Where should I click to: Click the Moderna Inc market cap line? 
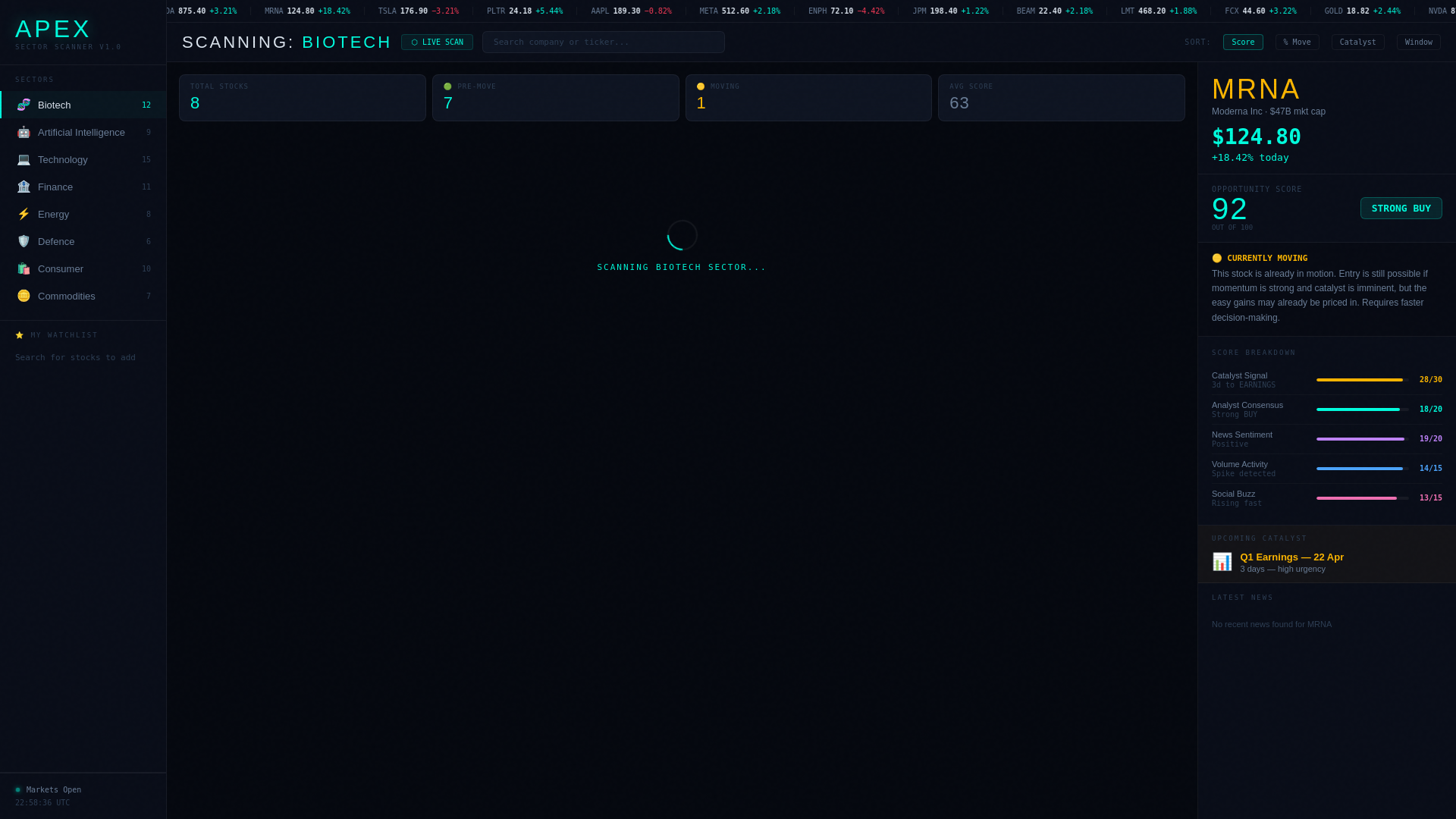coord(1268,112)
